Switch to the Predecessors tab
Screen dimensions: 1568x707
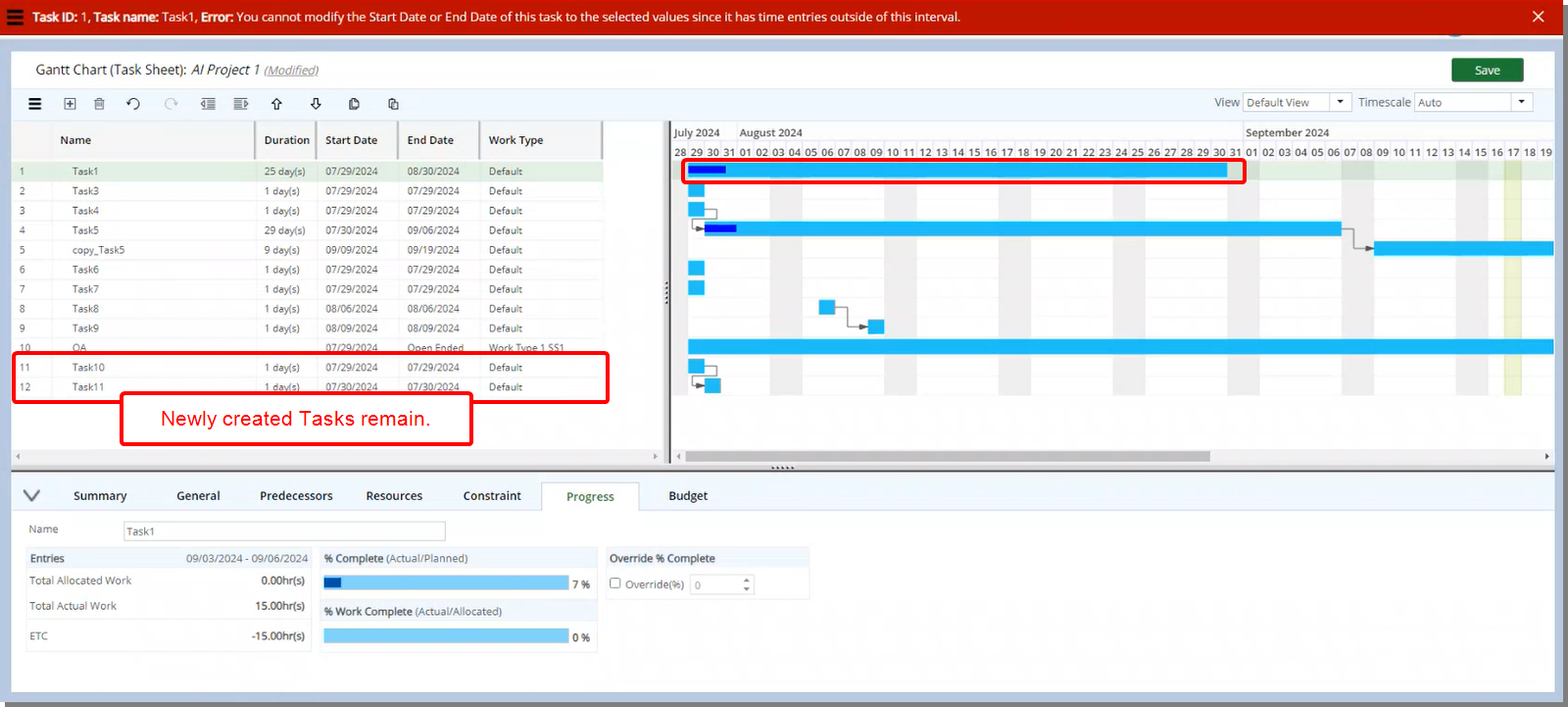[296, 496]
